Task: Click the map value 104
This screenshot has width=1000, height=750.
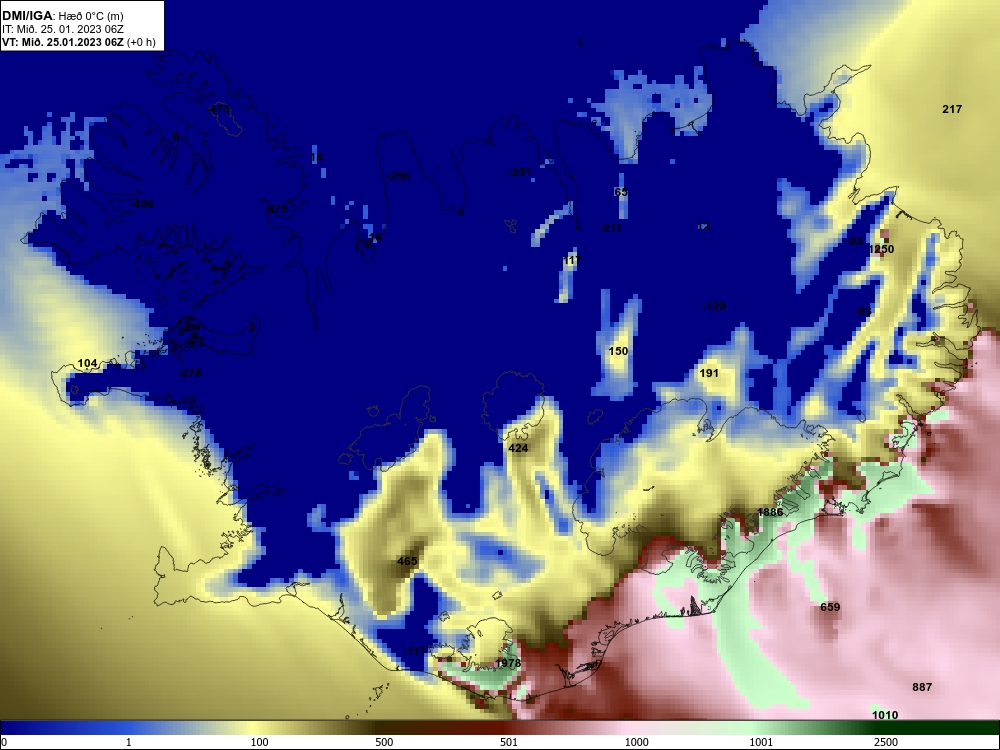Action: pyautogui.click(x=87, y=364)
